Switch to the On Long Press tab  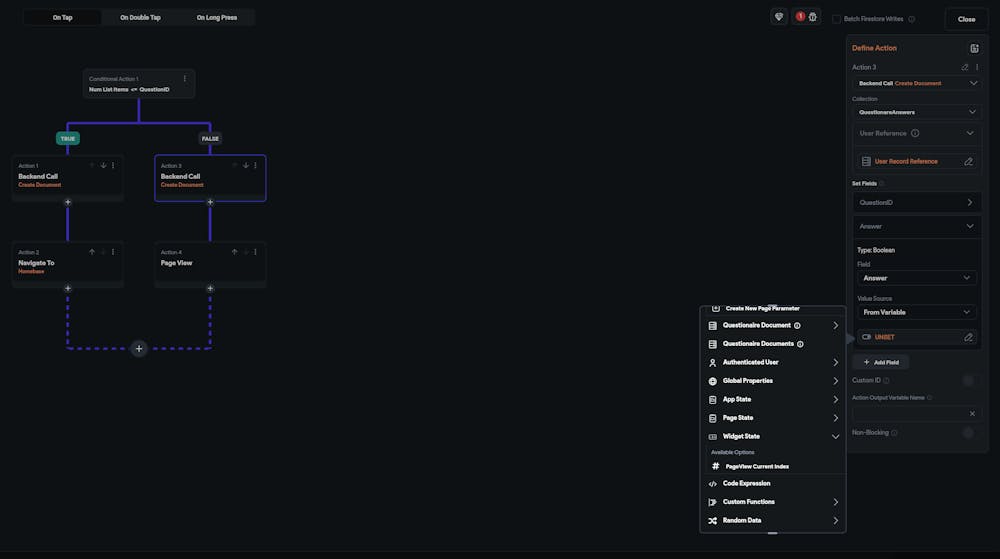click(217, 18)
